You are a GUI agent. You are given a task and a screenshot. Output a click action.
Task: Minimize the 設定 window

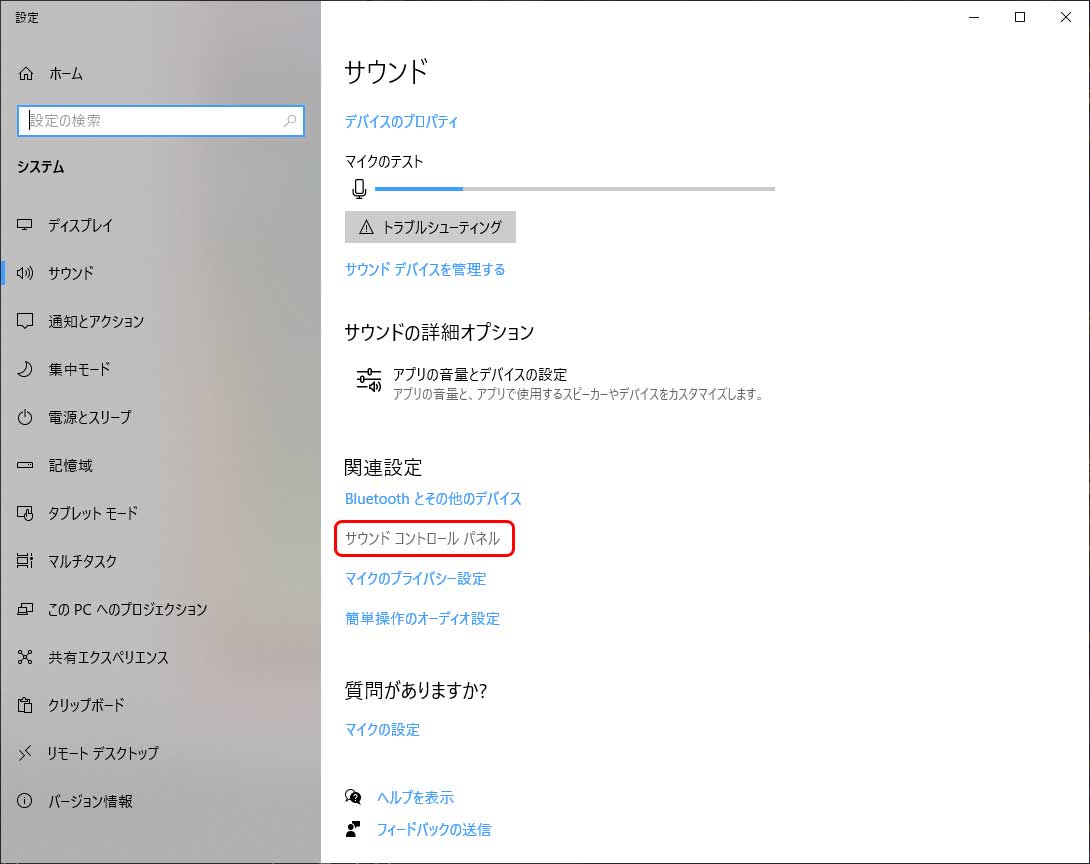[974, 17]
